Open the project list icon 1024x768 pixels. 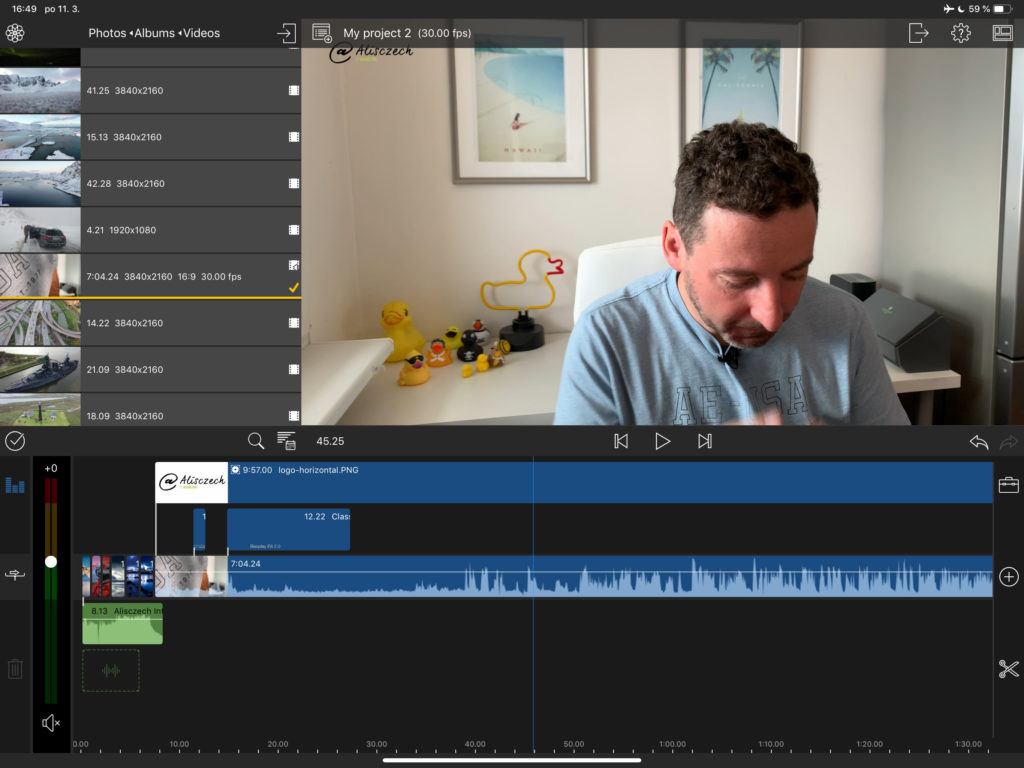[x=322, y=33]
